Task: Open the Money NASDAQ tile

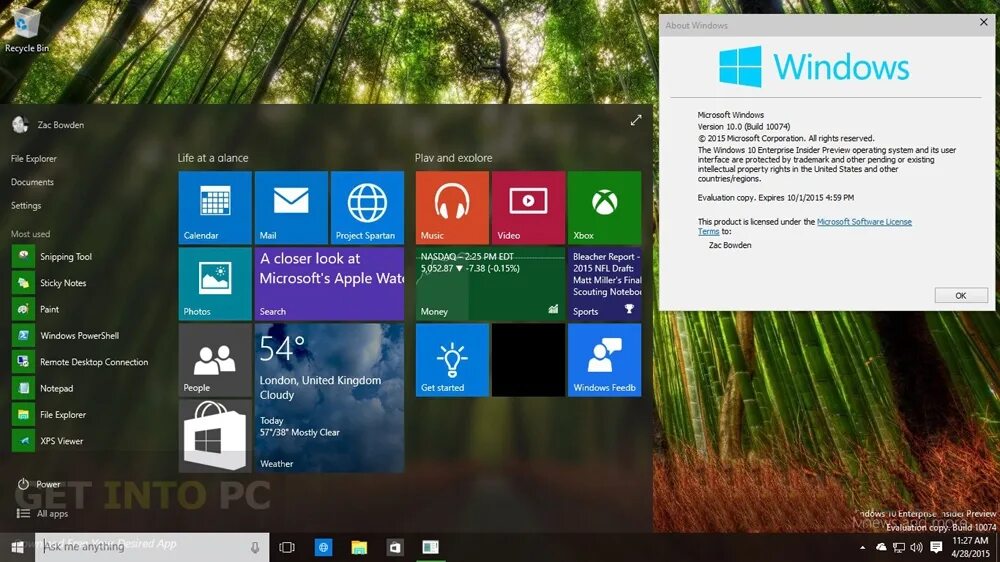Action: [x=490, y=283]
